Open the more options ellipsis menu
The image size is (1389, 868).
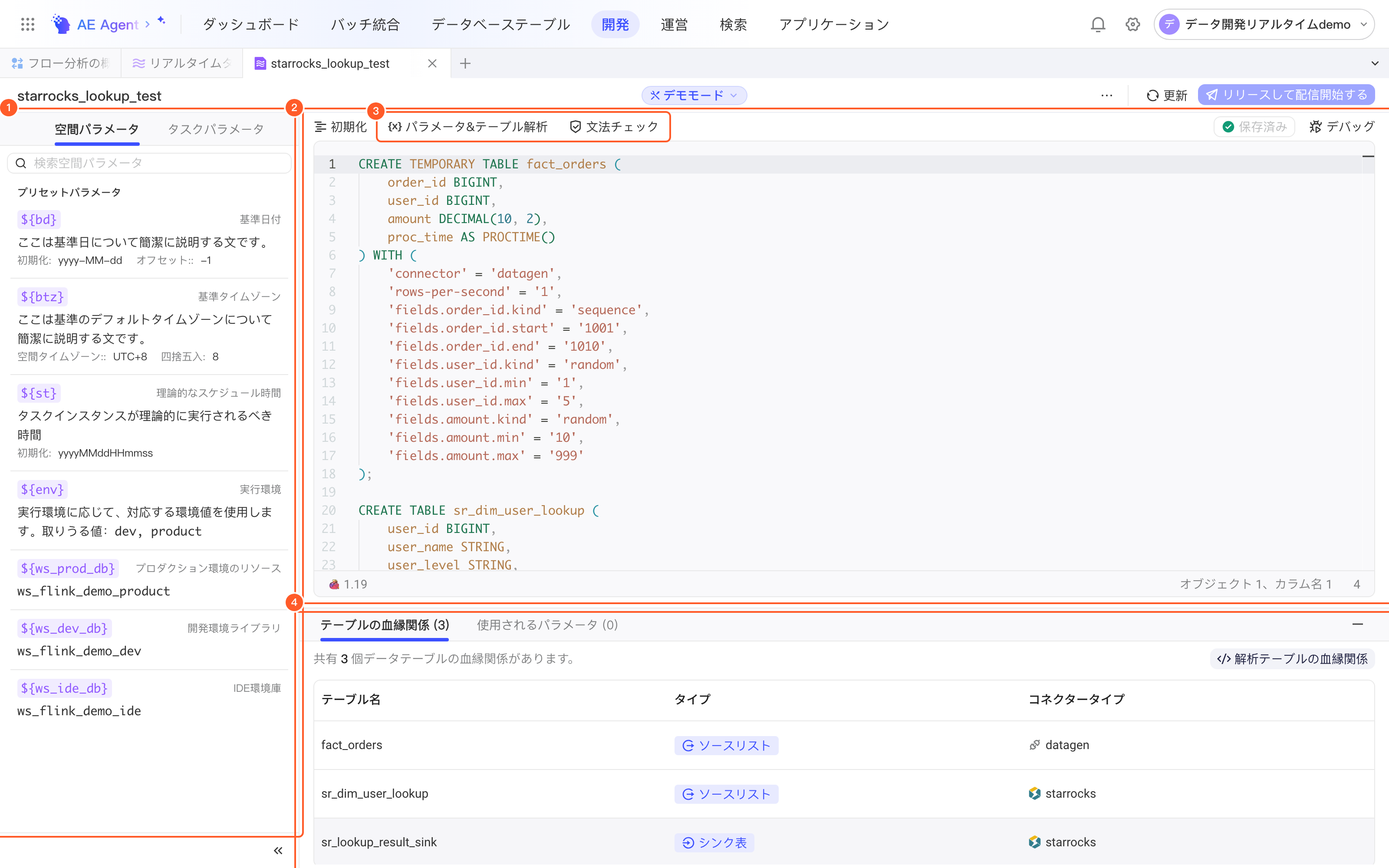(x=1106, y=95)
